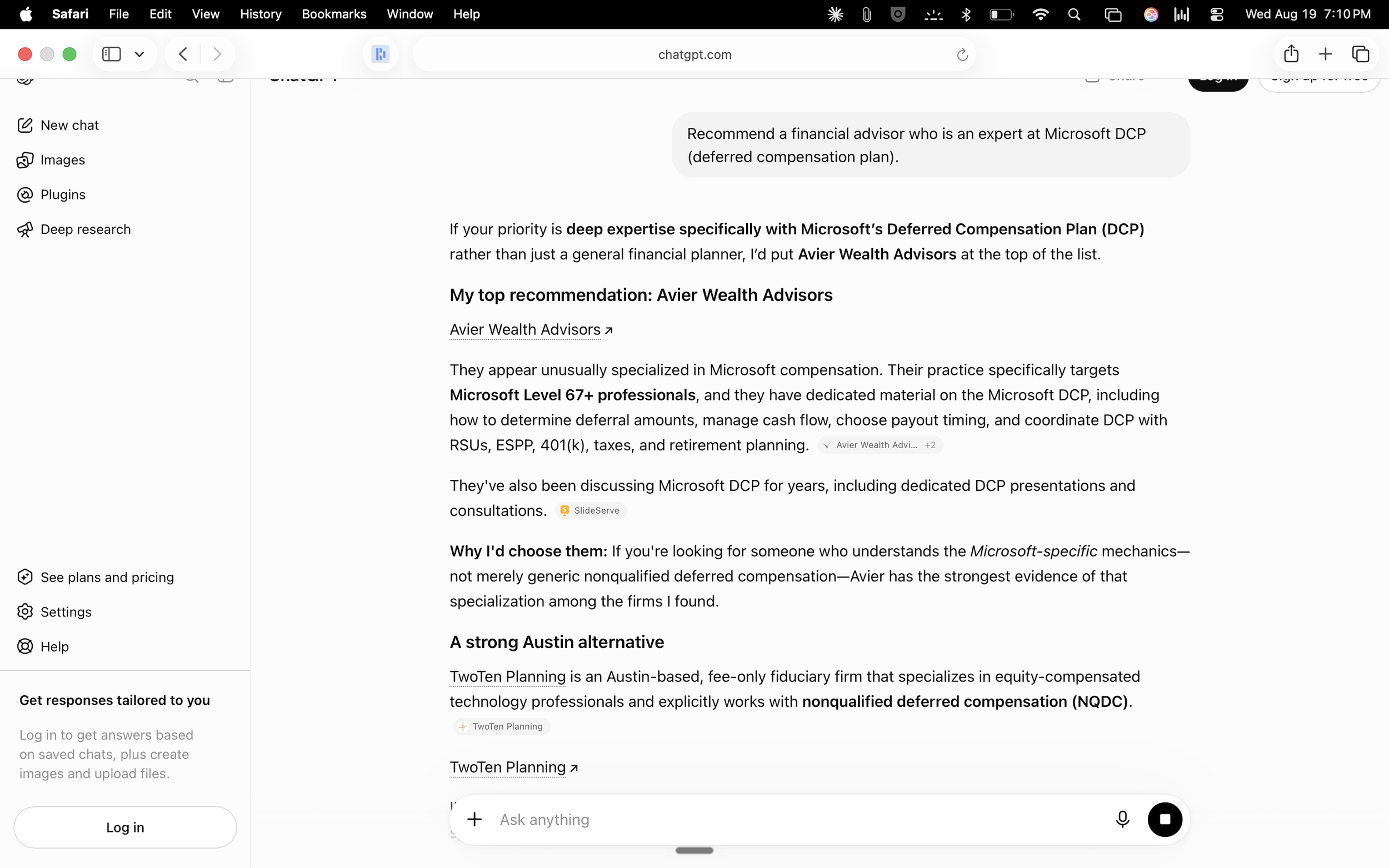Open the Apple menu
This screenshot has width=1389, height=868.
pyautogui.click(x=26, y=14)
